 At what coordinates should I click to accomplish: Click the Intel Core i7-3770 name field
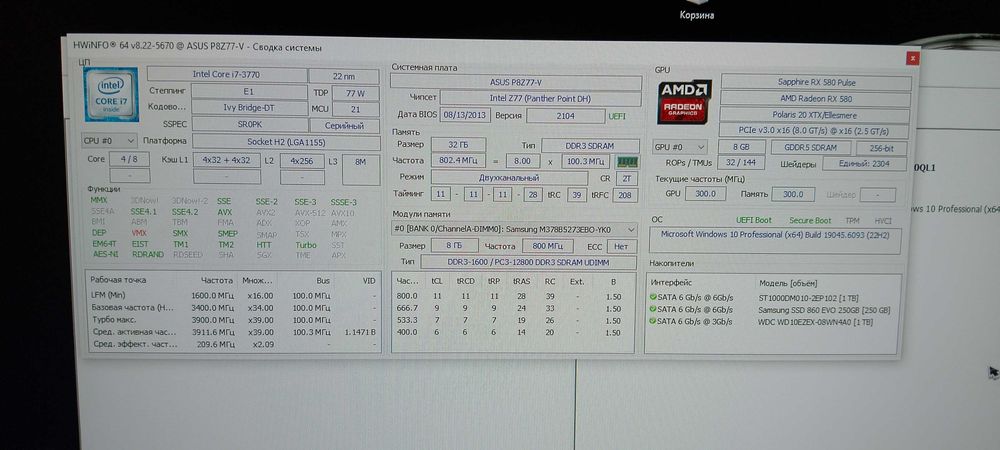[x=226, y=75]
